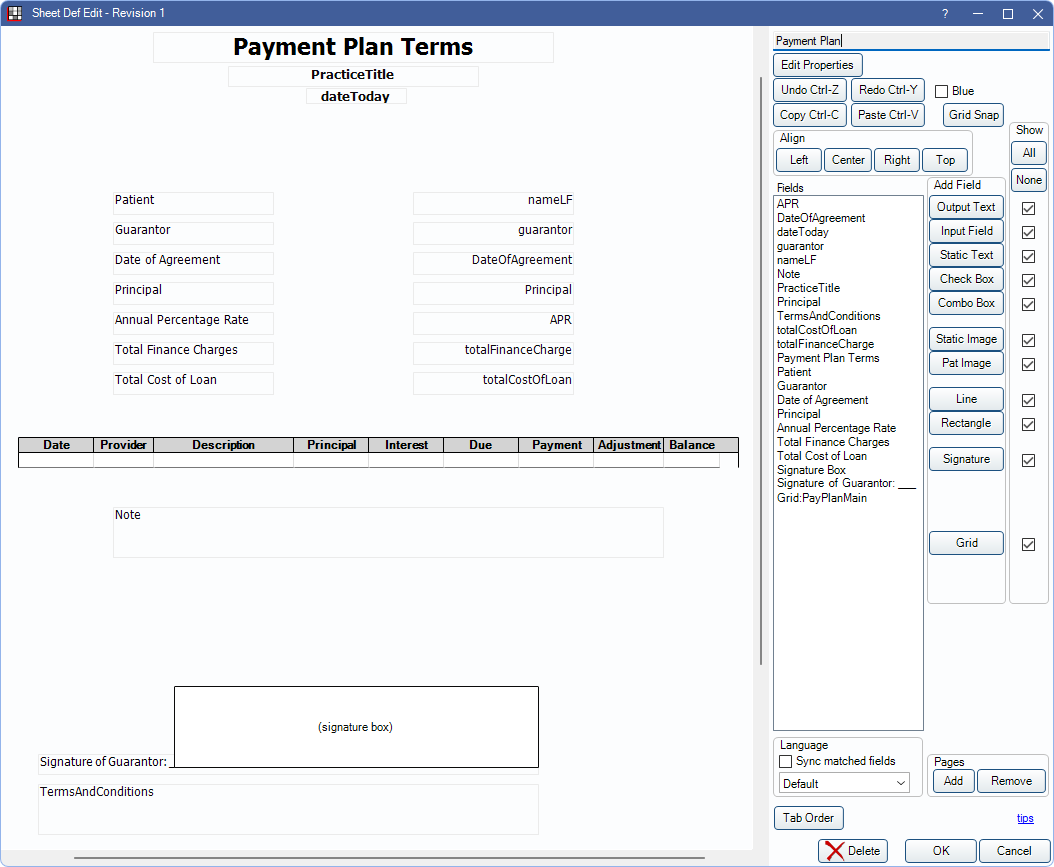This screenshot has width=1054, height=867.
Task: Align selected fields to Center
Action: coord(848,160)
